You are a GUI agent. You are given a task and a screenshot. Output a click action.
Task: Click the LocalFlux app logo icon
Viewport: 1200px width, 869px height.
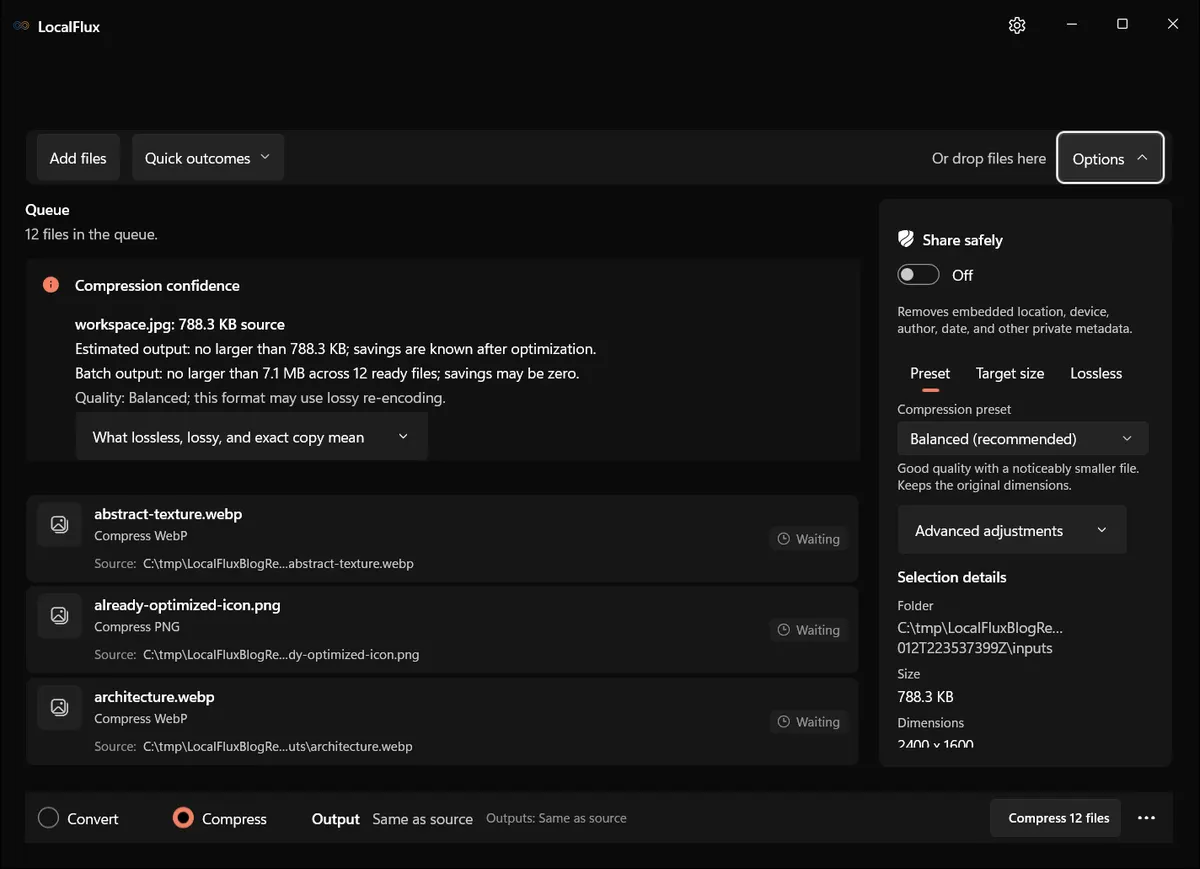(22, 26)
